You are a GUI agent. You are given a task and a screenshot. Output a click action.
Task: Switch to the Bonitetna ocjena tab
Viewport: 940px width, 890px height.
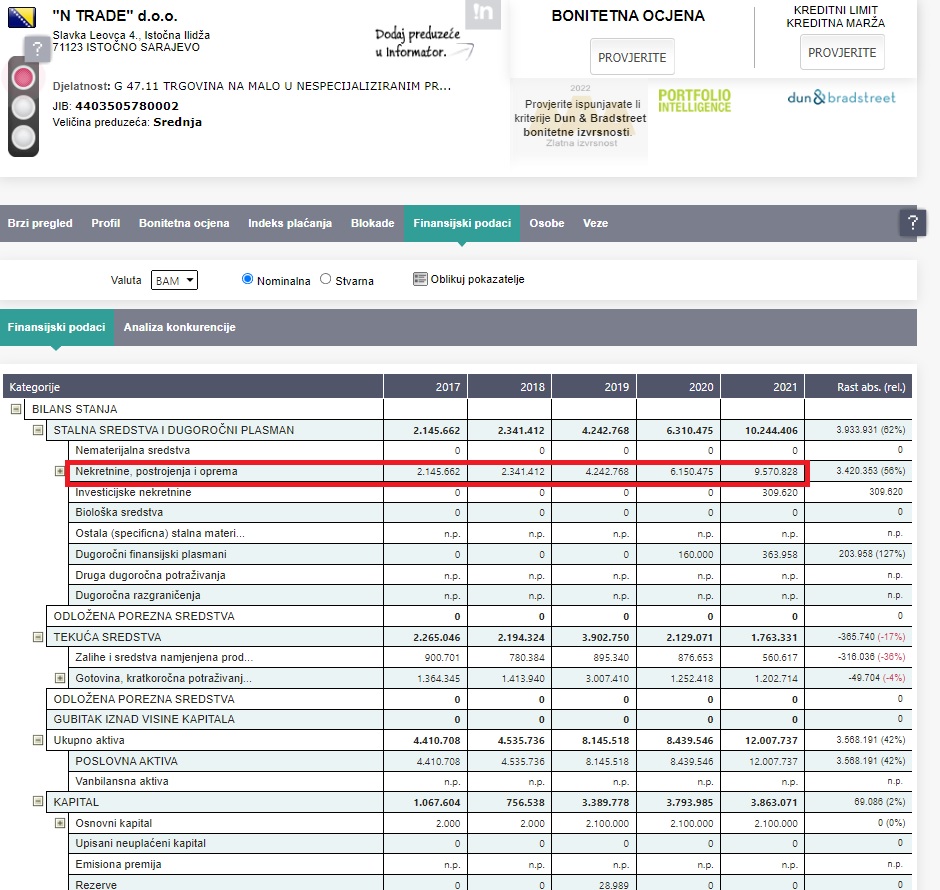point(184,223)
